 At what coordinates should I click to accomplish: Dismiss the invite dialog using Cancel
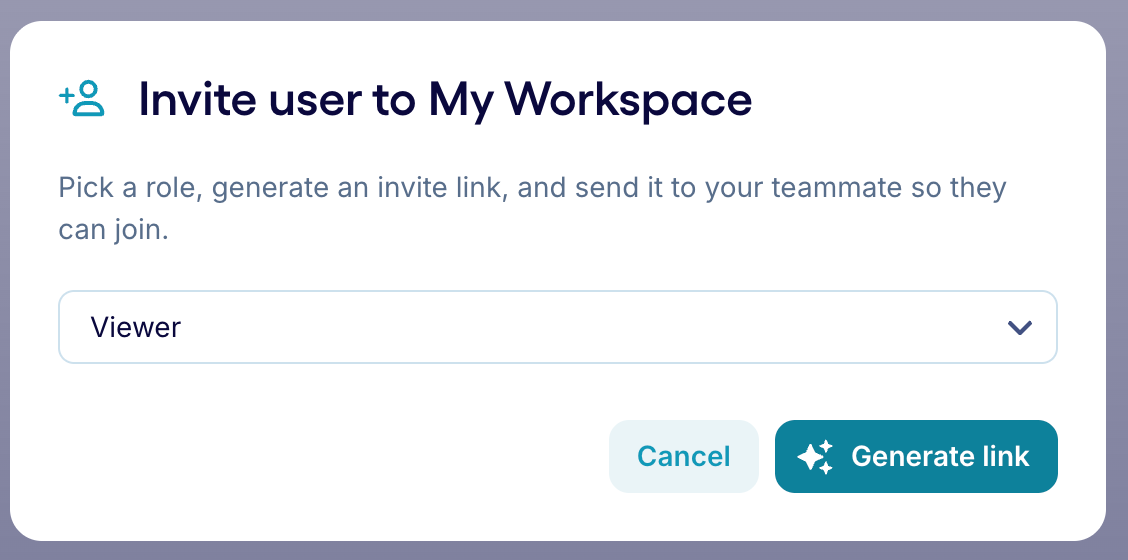[683, 457]
